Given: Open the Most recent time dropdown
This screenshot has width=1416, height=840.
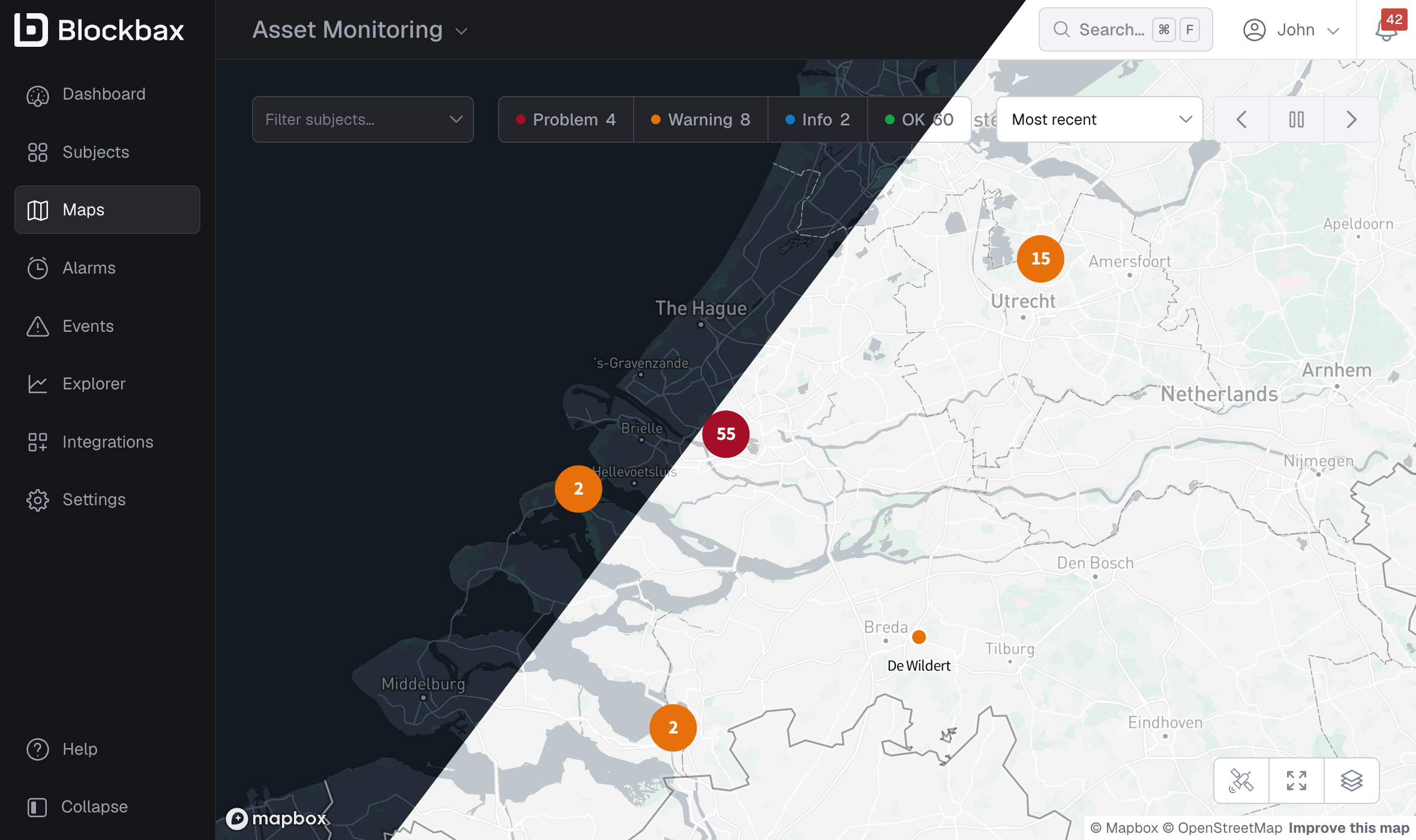Looking at the screenshot, I should (x=1099, y=119).
